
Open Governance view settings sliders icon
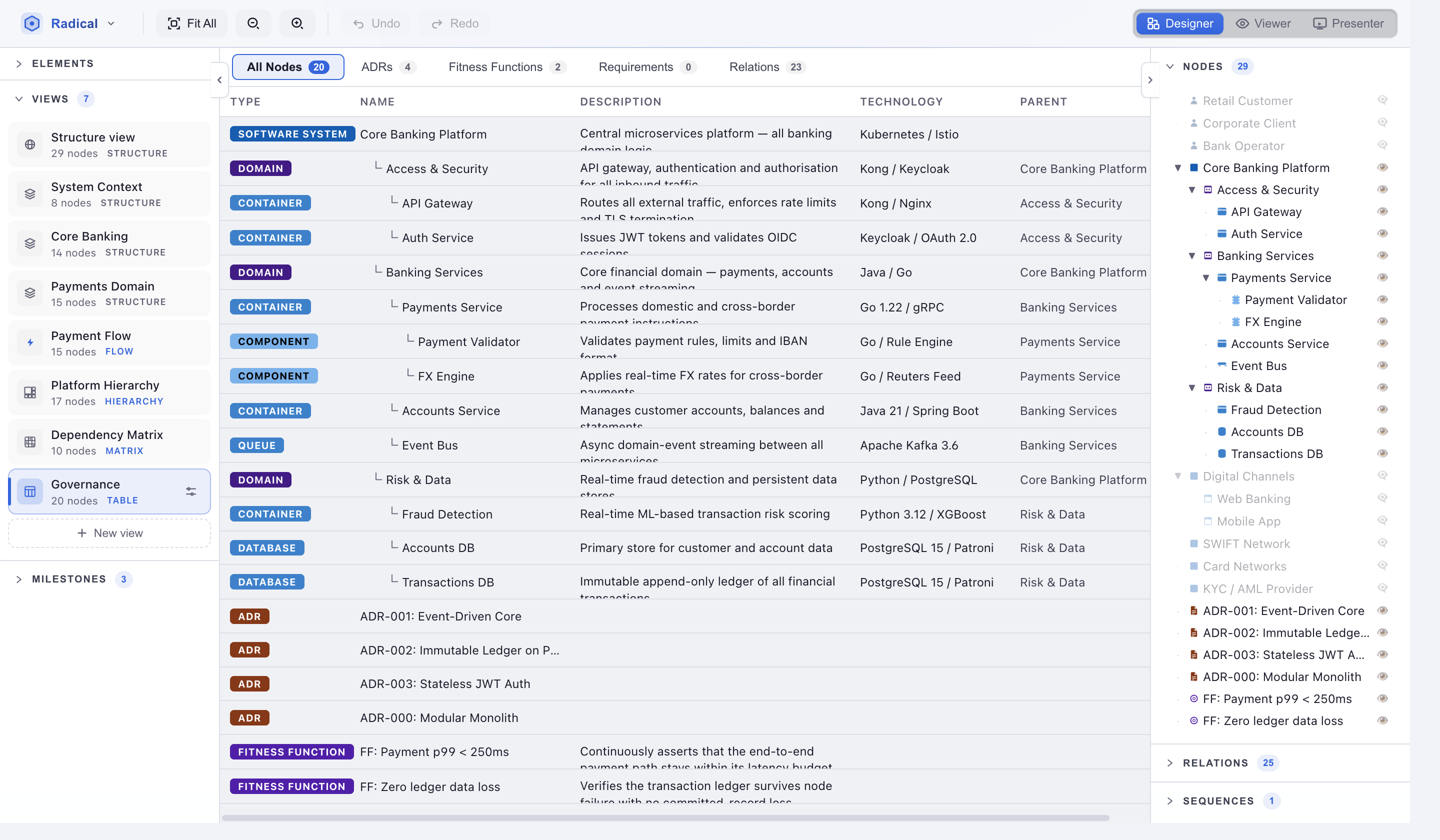coord(191,491)
